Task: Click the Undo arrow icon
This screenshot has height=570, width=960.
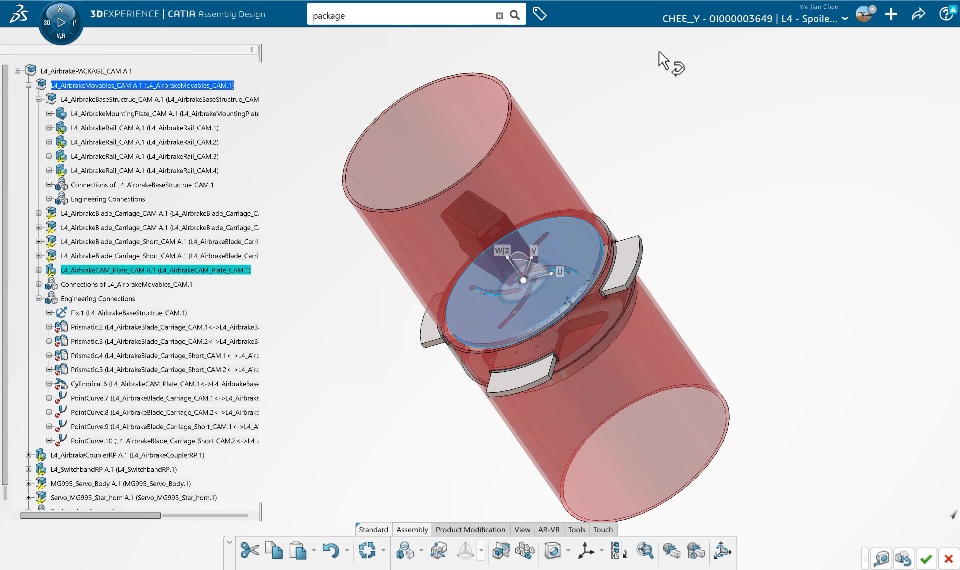Action: [x=331, y=551]
